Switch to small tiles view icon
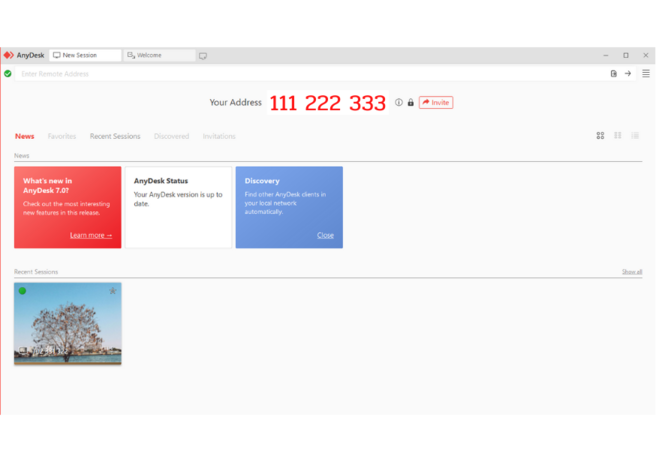The height and width of the screenshot is (465, 656). click(x=618, y=136)
